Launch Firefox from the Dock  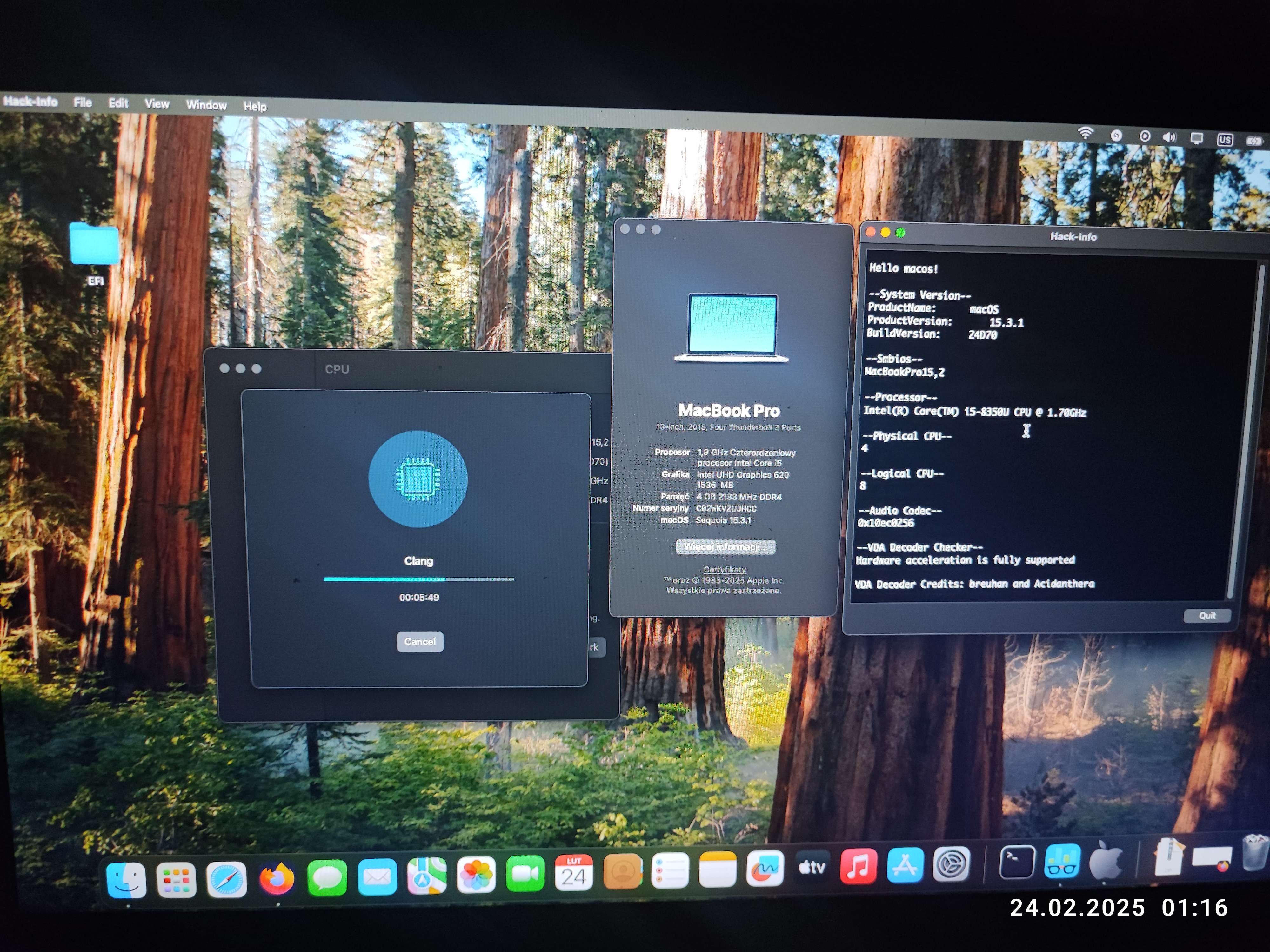(x=277, y=879)
